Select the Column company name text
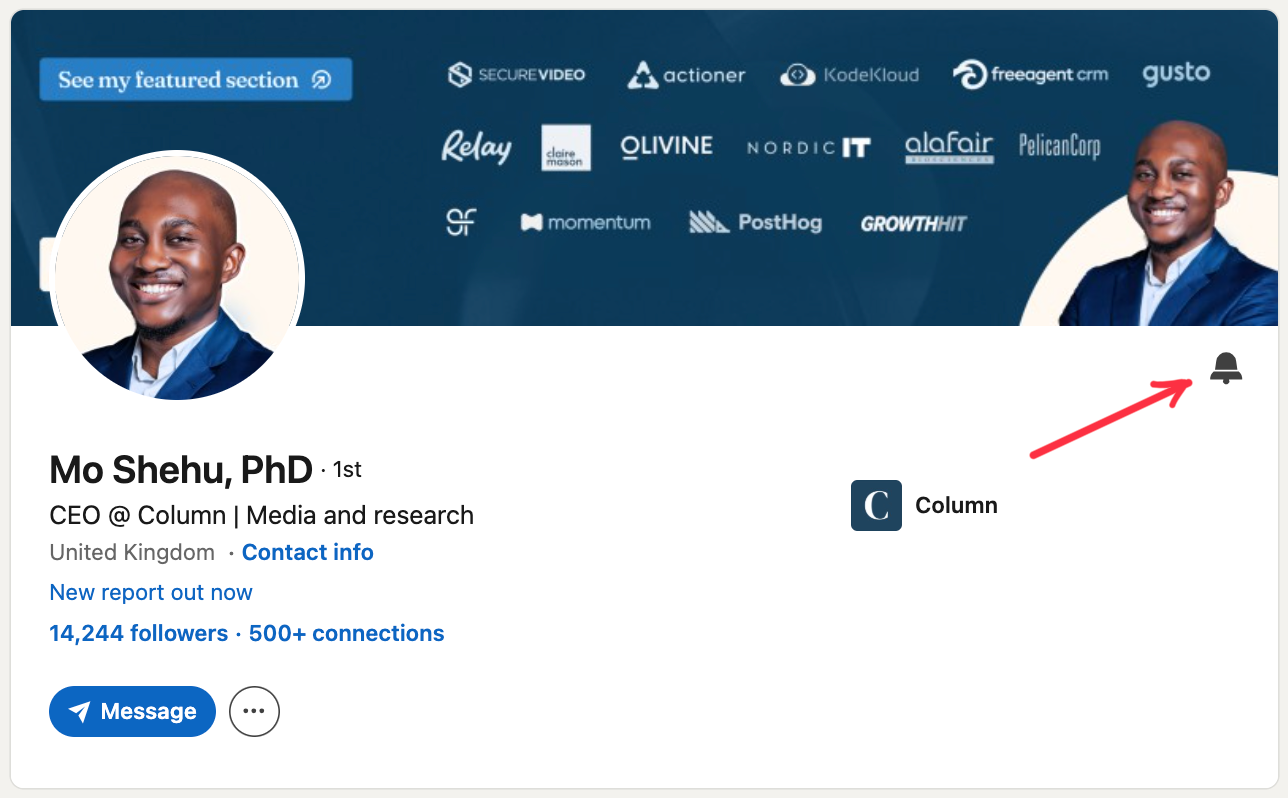Screen dimensions: 1288x798 coord(956,505)
